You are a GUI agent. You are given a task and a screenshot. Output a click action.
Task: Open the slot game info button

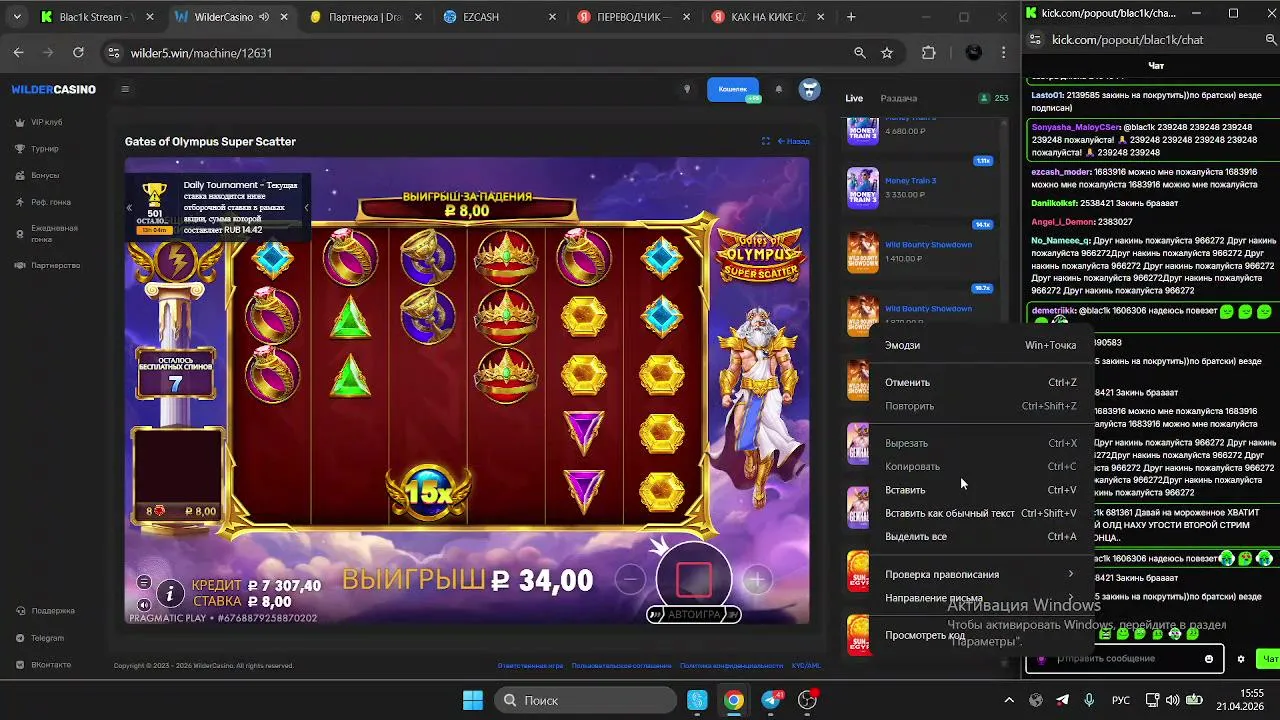point(170,594)
